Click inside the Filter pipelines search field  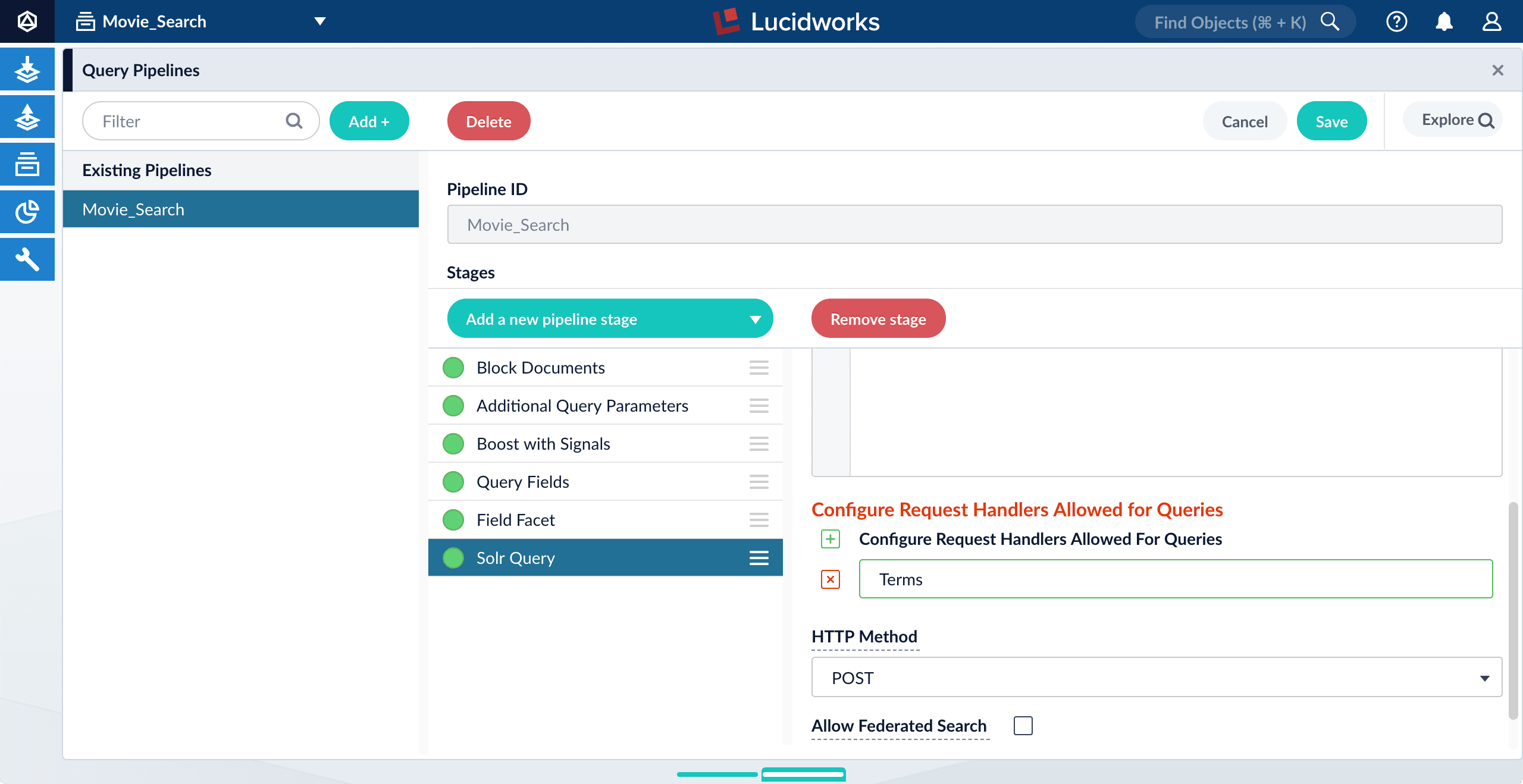(x=184, y=121)
